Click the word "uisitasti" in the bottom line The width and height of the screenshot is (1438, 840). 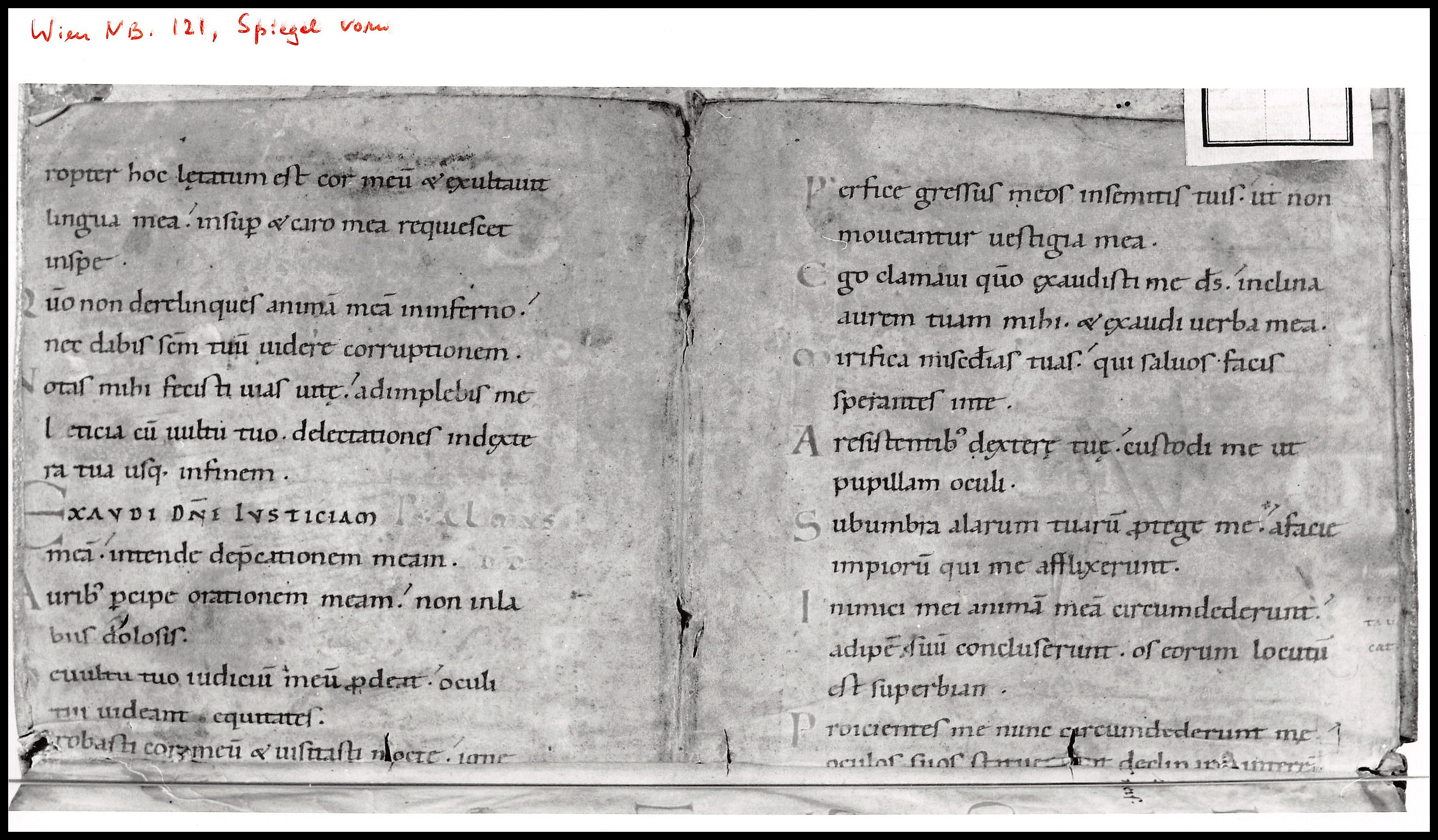coord(318,753)
